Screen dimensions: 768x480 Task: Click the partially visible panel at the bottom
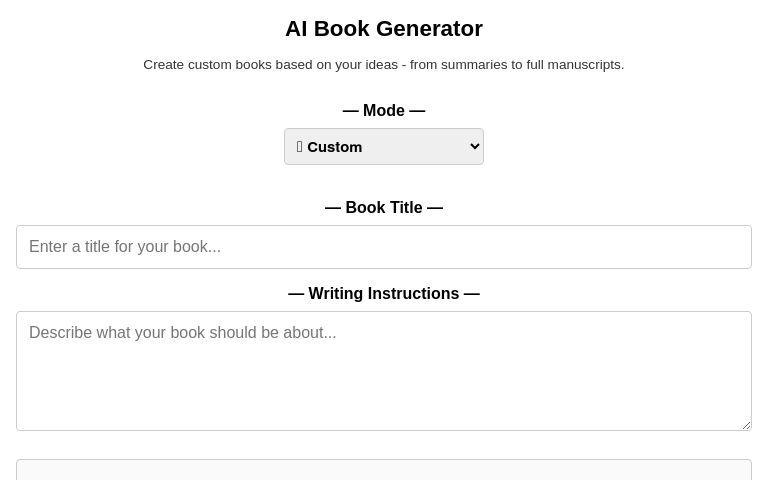coord(384,470)
